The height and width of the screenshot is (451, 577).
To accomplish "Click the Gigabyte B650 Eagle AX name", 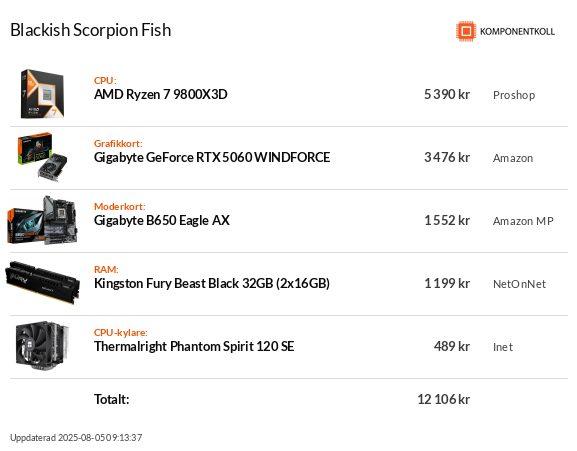I will tap(162, 220).
